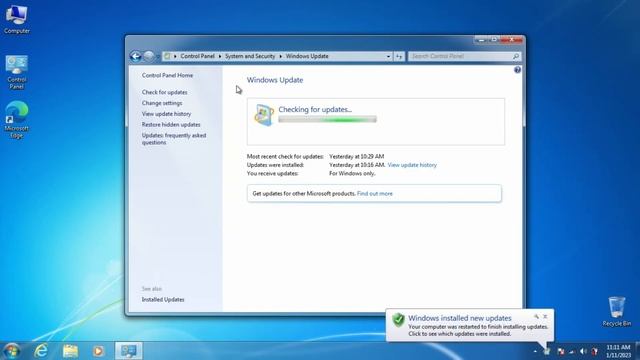
Task: Click Check for updates in sidebar
Action: point(164,92)
